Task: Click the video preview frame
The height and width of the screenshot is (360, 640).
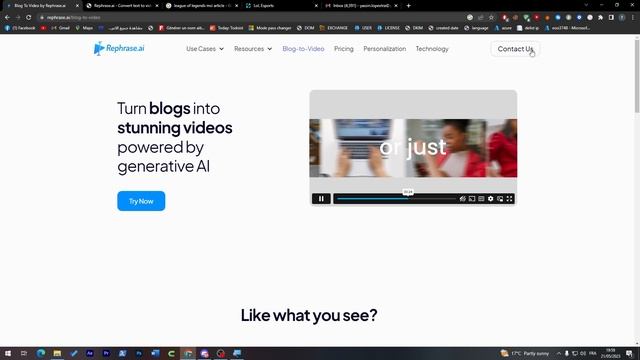Action: (413, 148)
